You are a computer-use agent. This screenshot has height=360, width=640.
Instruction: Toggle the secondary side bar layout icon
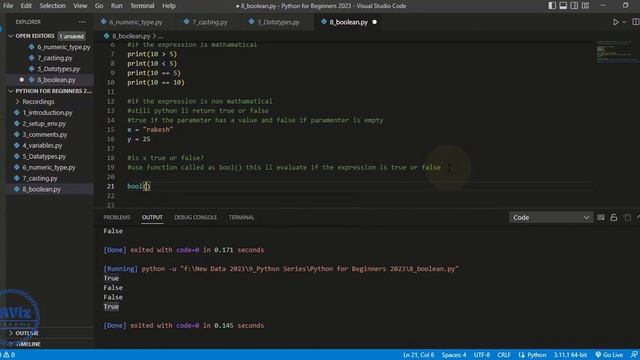(x=574, y=6)
